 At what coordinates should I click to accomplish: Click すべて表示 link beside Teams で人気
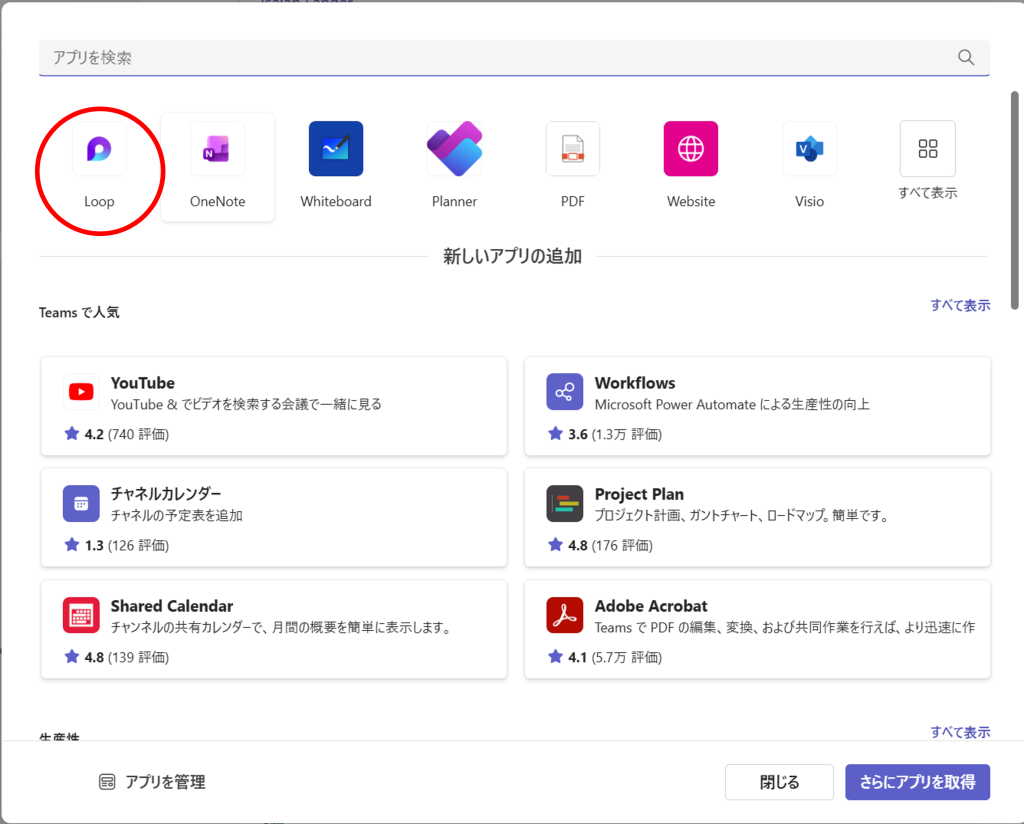(960, 306)
